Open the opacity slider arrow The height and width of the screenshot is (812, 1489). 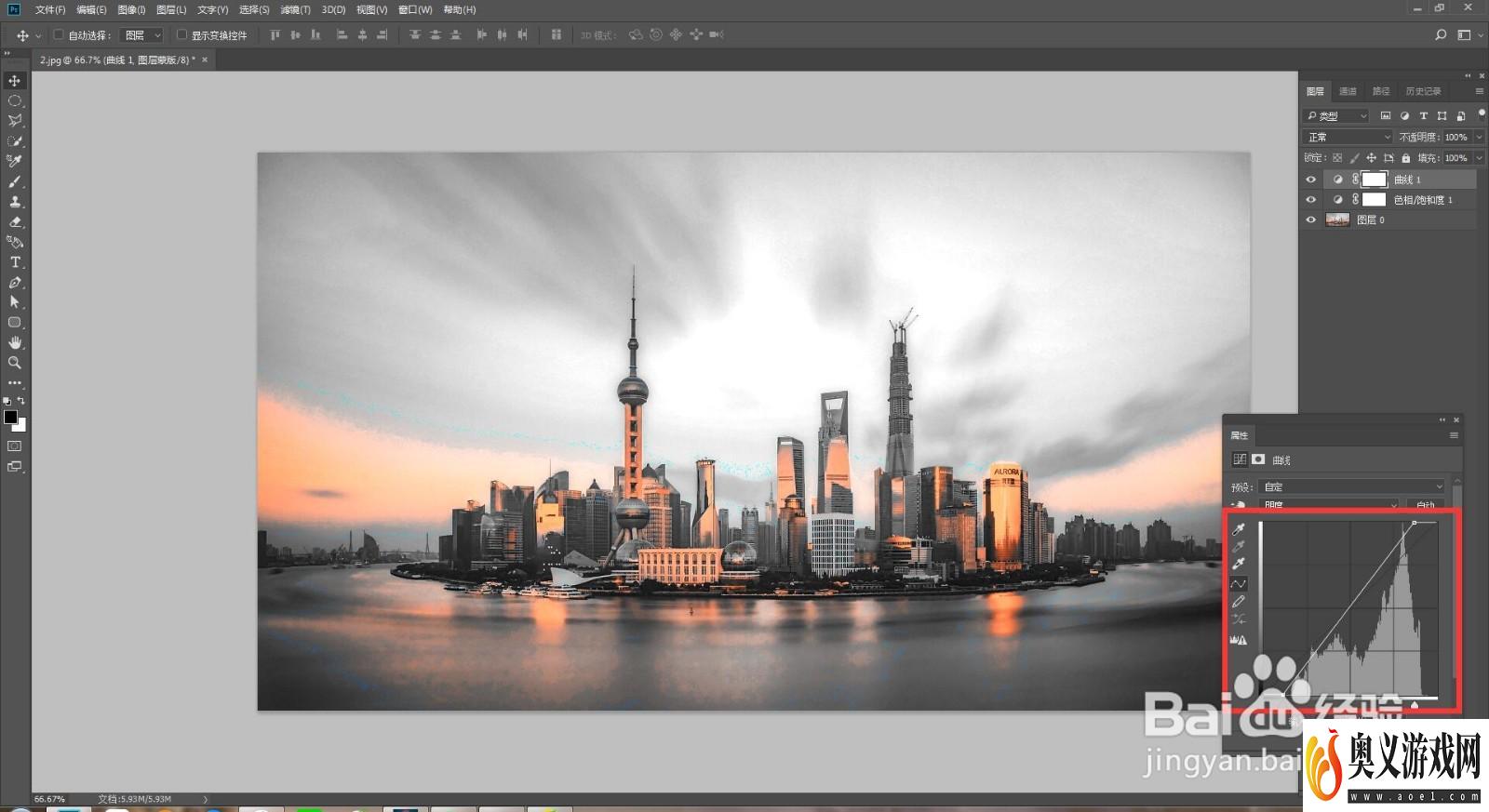(x=1480, y=137)
